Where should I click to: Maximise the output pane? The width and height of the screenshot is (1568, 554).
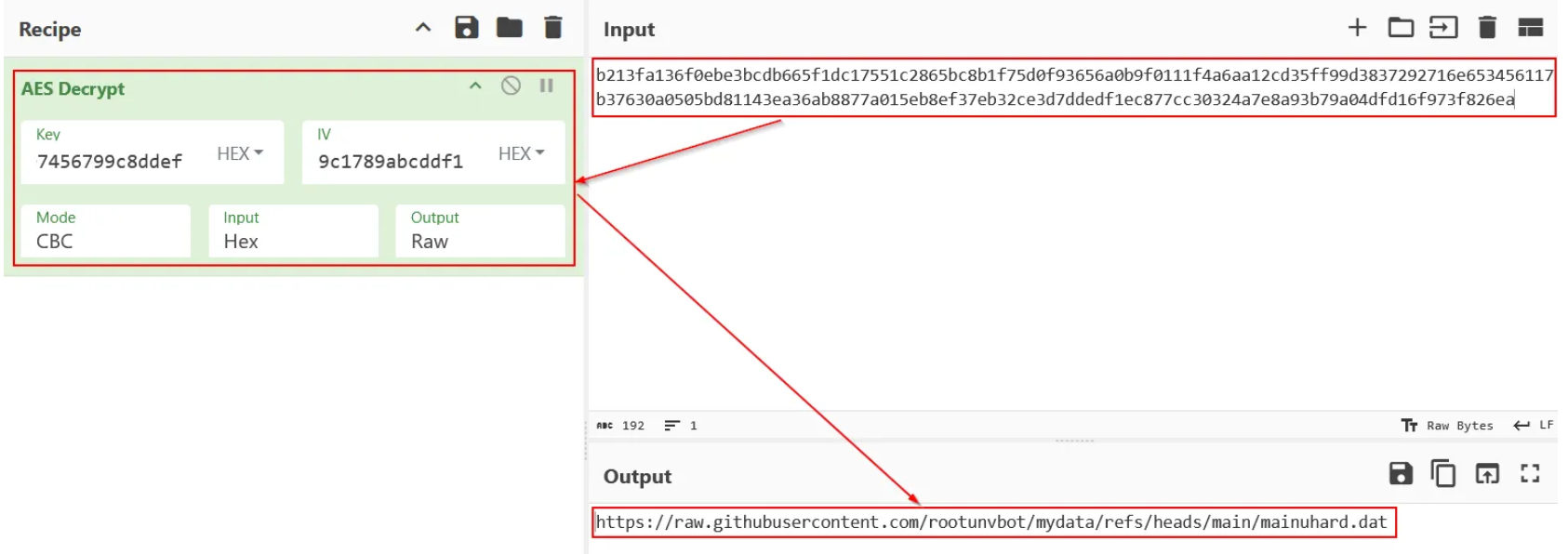(1530, 474)
